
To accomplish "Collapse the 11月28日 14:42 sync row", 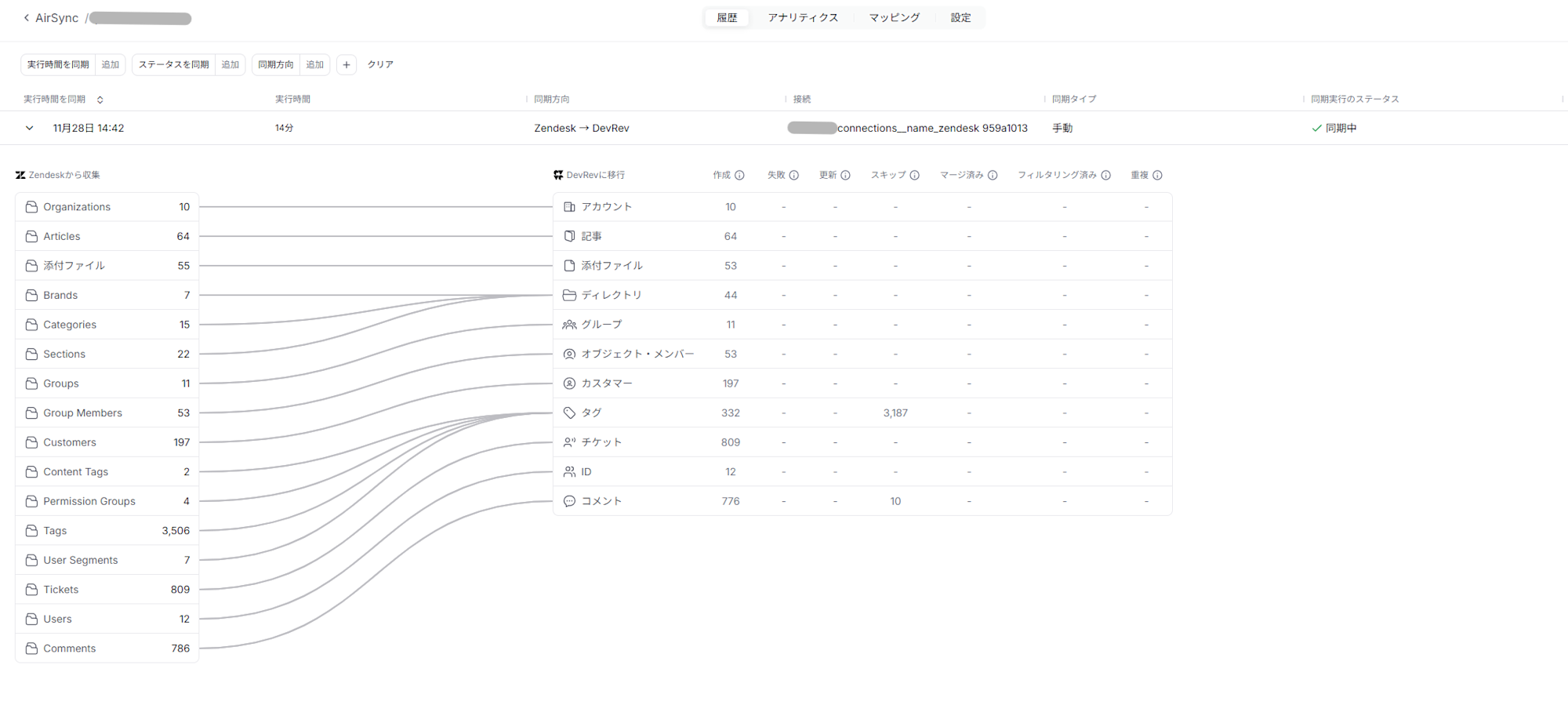I will tap(29, 129).
